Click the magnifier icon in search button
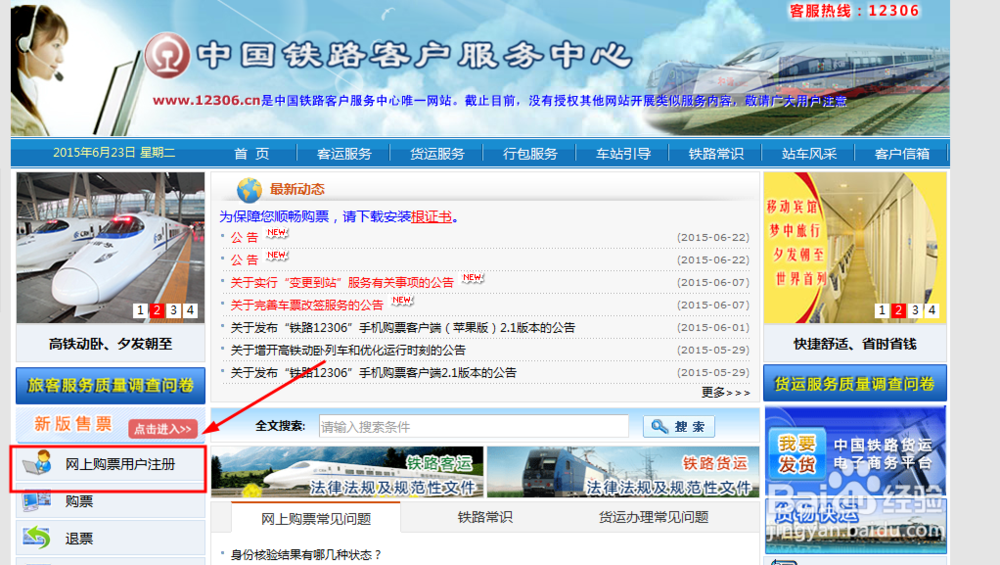This screenshot has width=1000, height=565. [659, 427]
